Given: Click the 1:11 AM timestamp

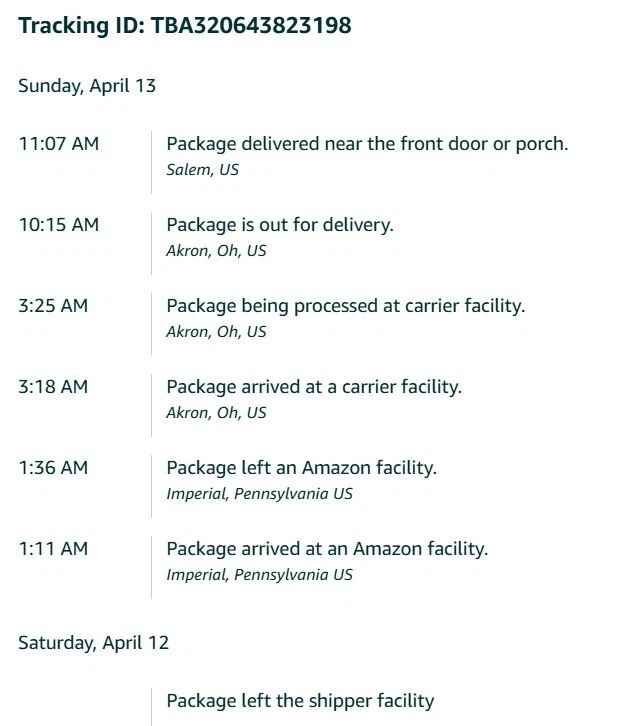Looking at the screenshot, I should (53, 549).
